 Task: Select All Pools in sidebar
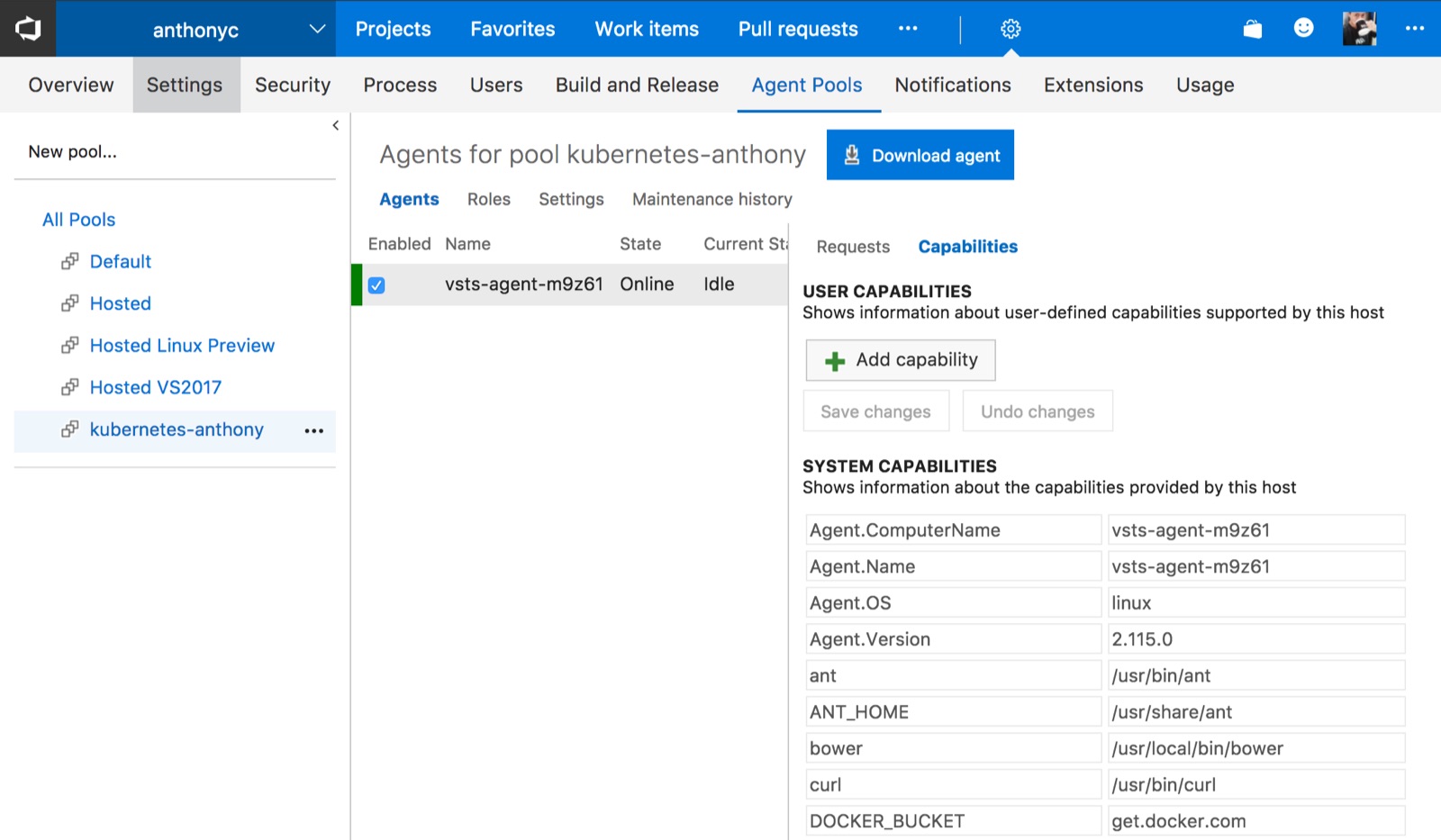point(79,220)
